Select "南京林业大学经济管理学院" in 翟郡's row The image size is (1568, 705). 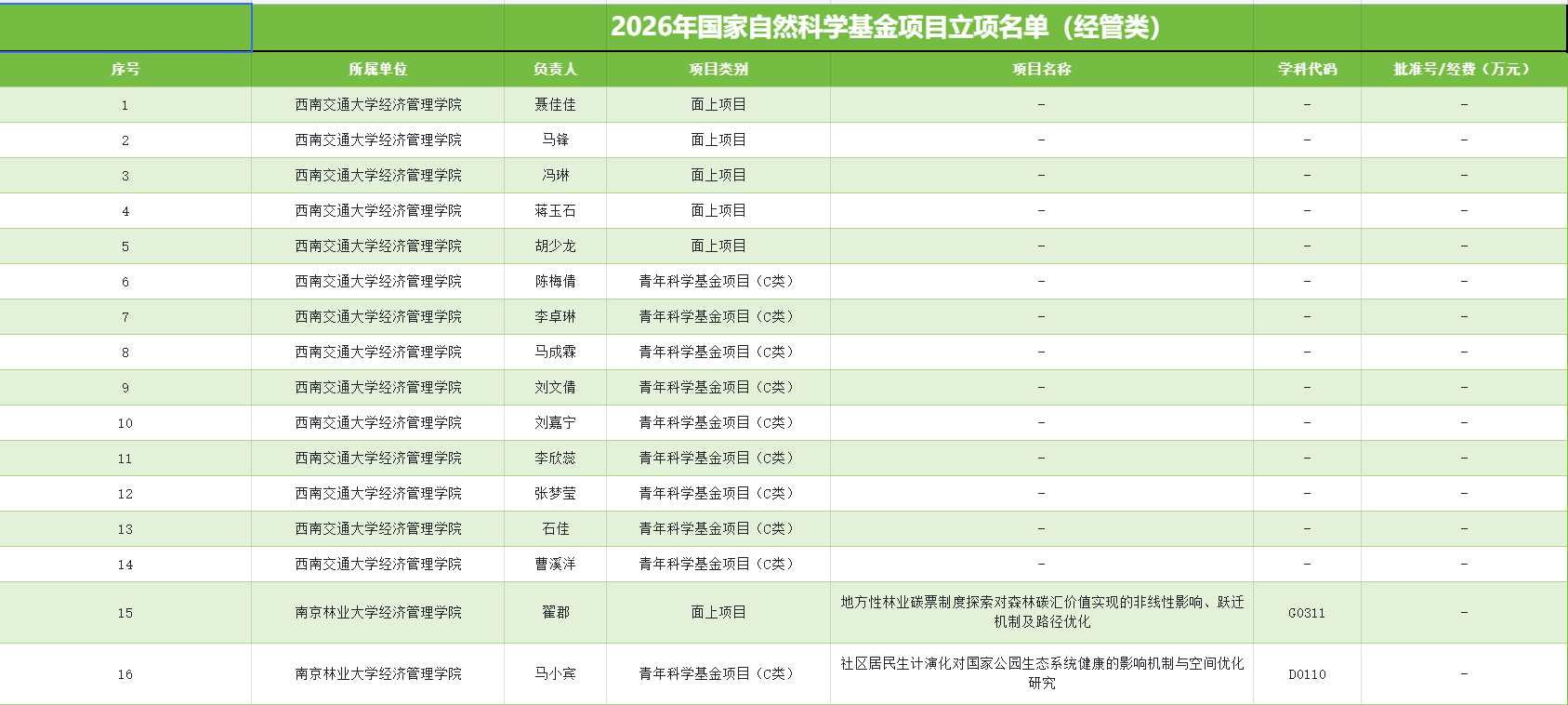(x=377, y=612)
